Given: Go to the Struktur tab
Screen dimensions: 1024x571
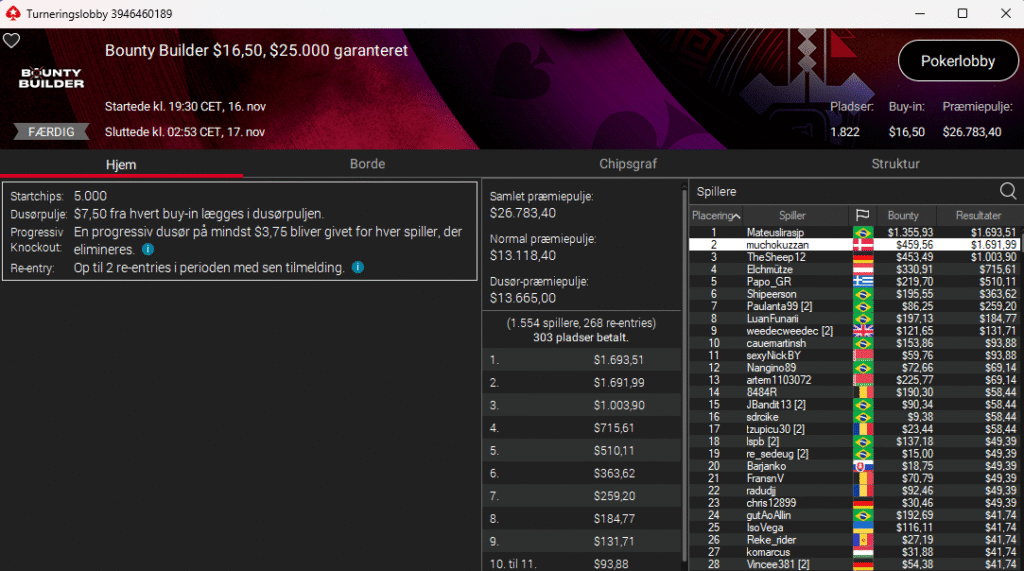Looking at the screenshot, I should (x=895, y=164).
